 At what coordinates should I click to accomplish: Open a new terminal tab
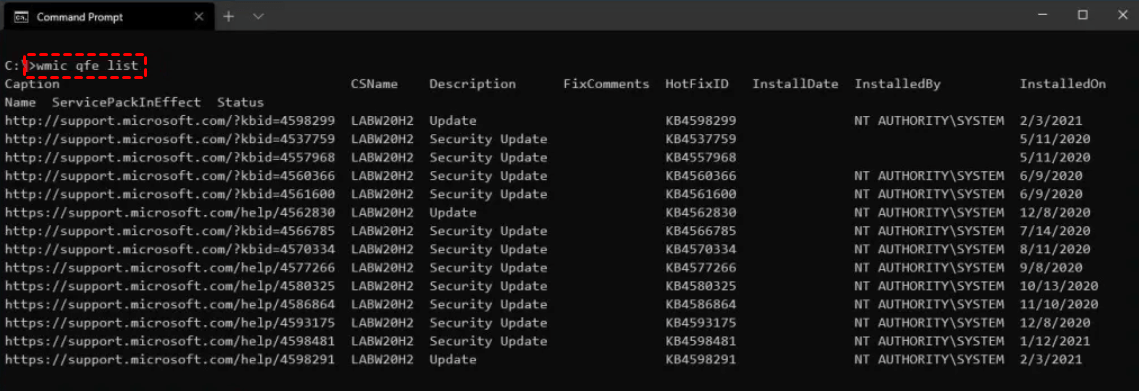coord(228,16)
